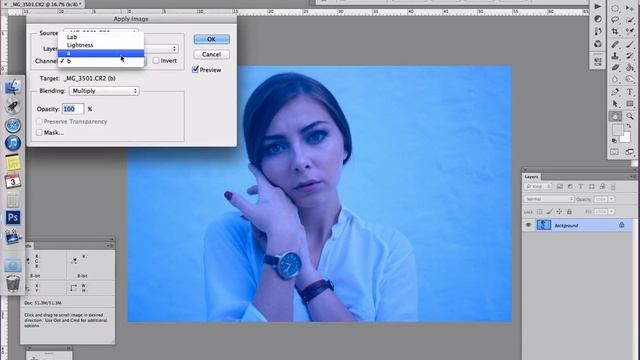Open the Blending mode Multiply dropdown
The height and width of the screenshot is (360, 640).
[x=104, y=91]
